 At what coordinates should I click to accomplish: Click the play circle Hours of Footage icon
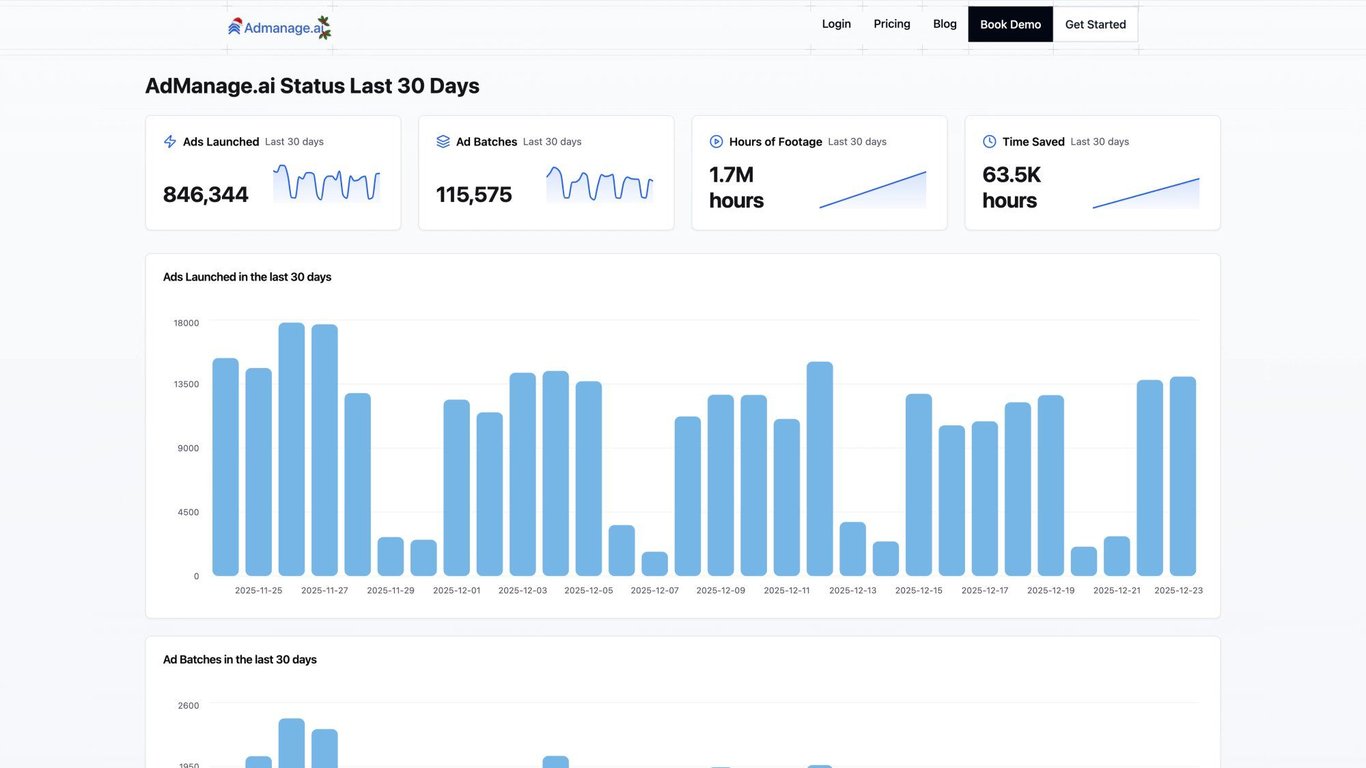(716, 142)
